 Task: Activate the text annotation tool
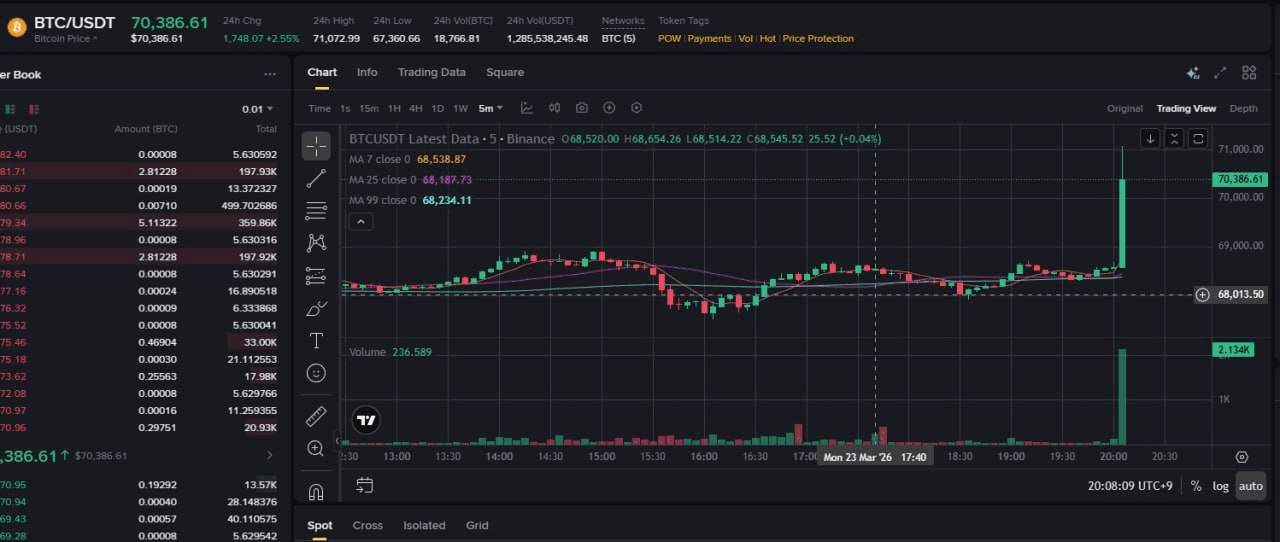(x=316, y=340)
